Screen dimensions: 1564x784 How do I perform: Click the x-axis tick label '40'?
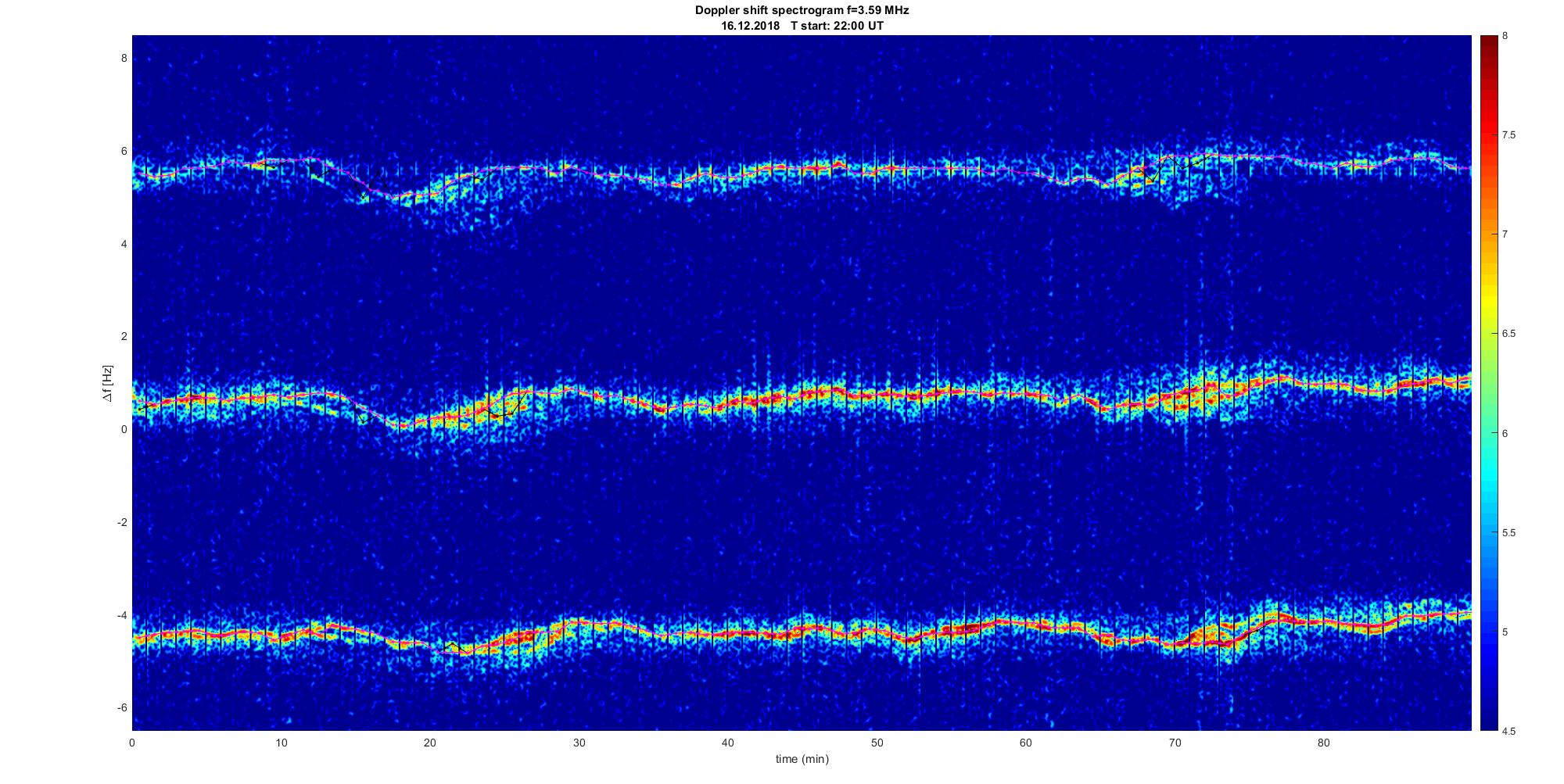728,743
